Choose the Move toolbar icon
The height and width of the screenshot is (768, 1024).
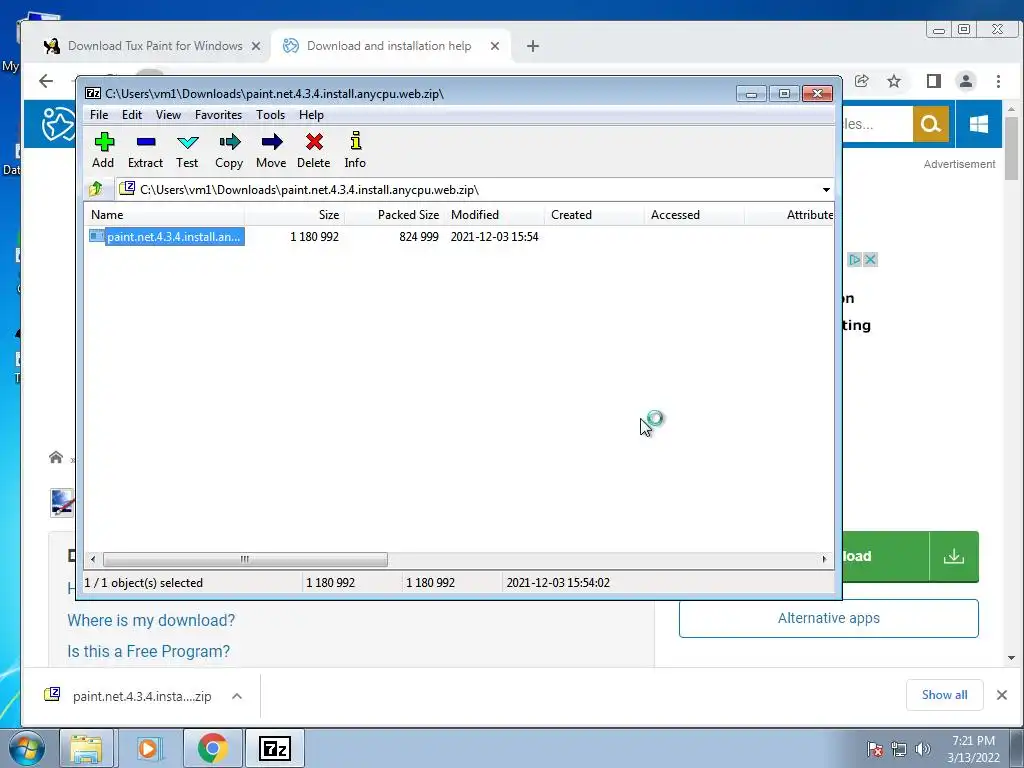point(271,150)
